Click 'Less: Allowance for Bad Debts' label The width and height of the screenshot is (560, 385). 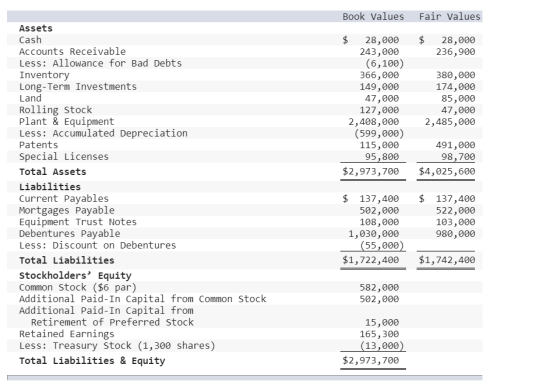click(x=100, y=63)
